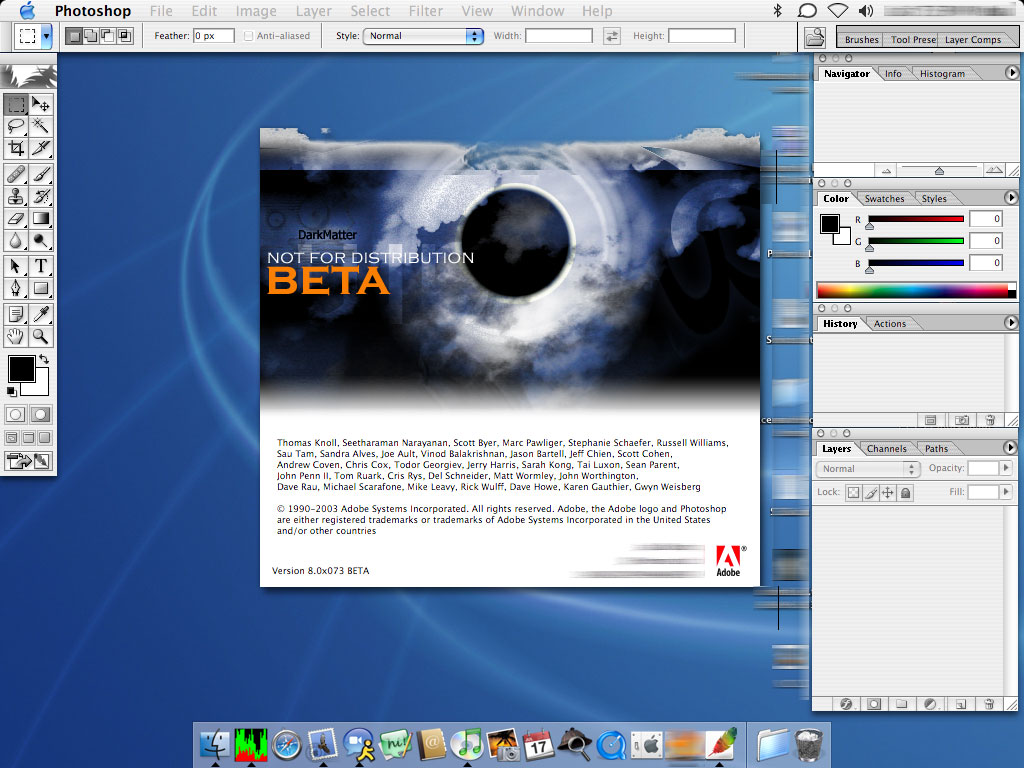Switch to the Channels tab
Viewport: 1024px width, 768px height.
[x=886, y=449]
